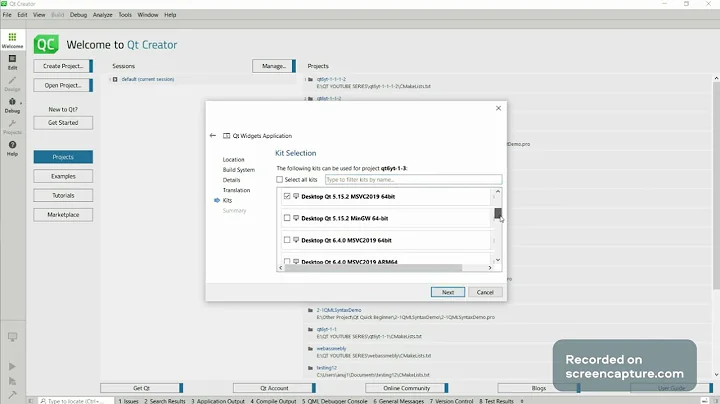Image resolution: width=720 pixels, height=404 pixels.
Task: Click kit list horizontal scroll right arrow
Action: pyautogui.click(x=490, y=268)
